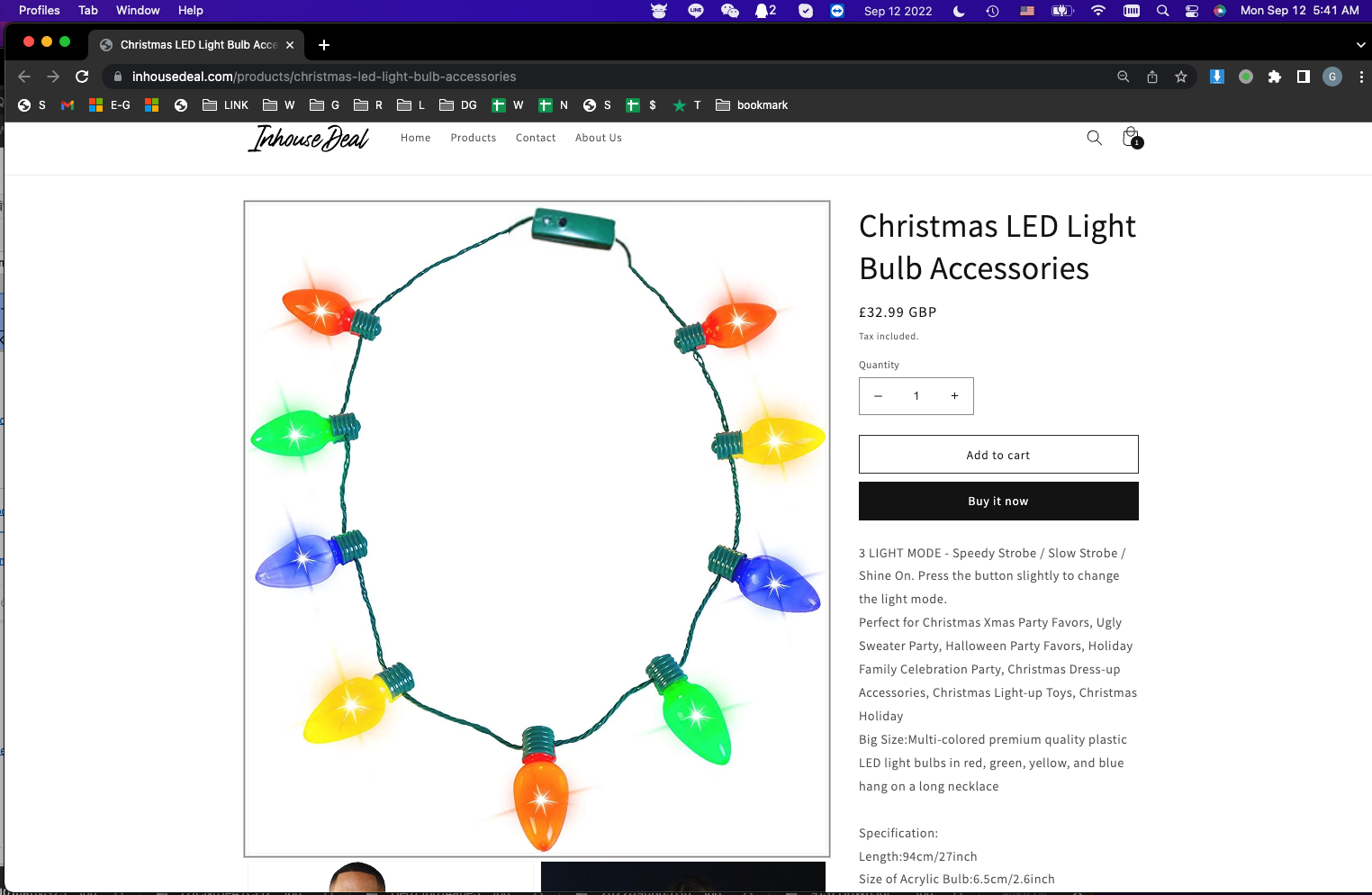Image resolution: width=1372 pixels, height=895 pixels.
Task: Go forward with the browser forward arrow
Action: coord(53,77)
